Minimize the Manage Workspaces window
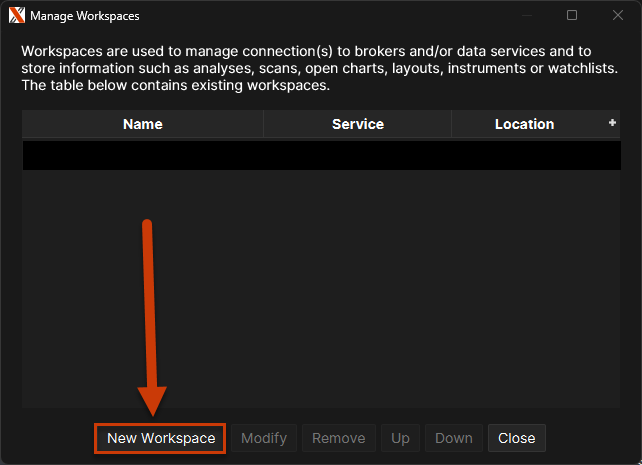This screenshot has height=465, width=642. coord(526,16)
